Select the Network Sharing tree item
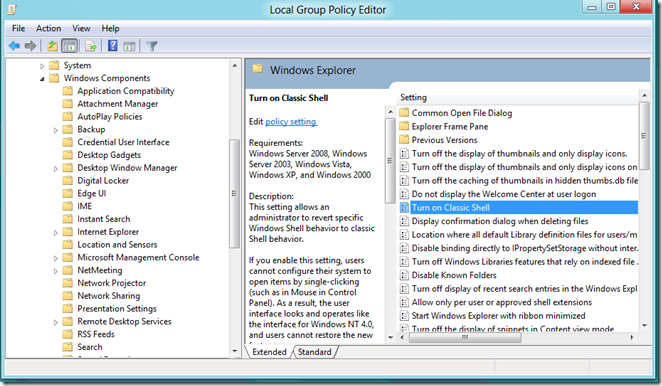662x386 pixels. (x=109, y=296)
